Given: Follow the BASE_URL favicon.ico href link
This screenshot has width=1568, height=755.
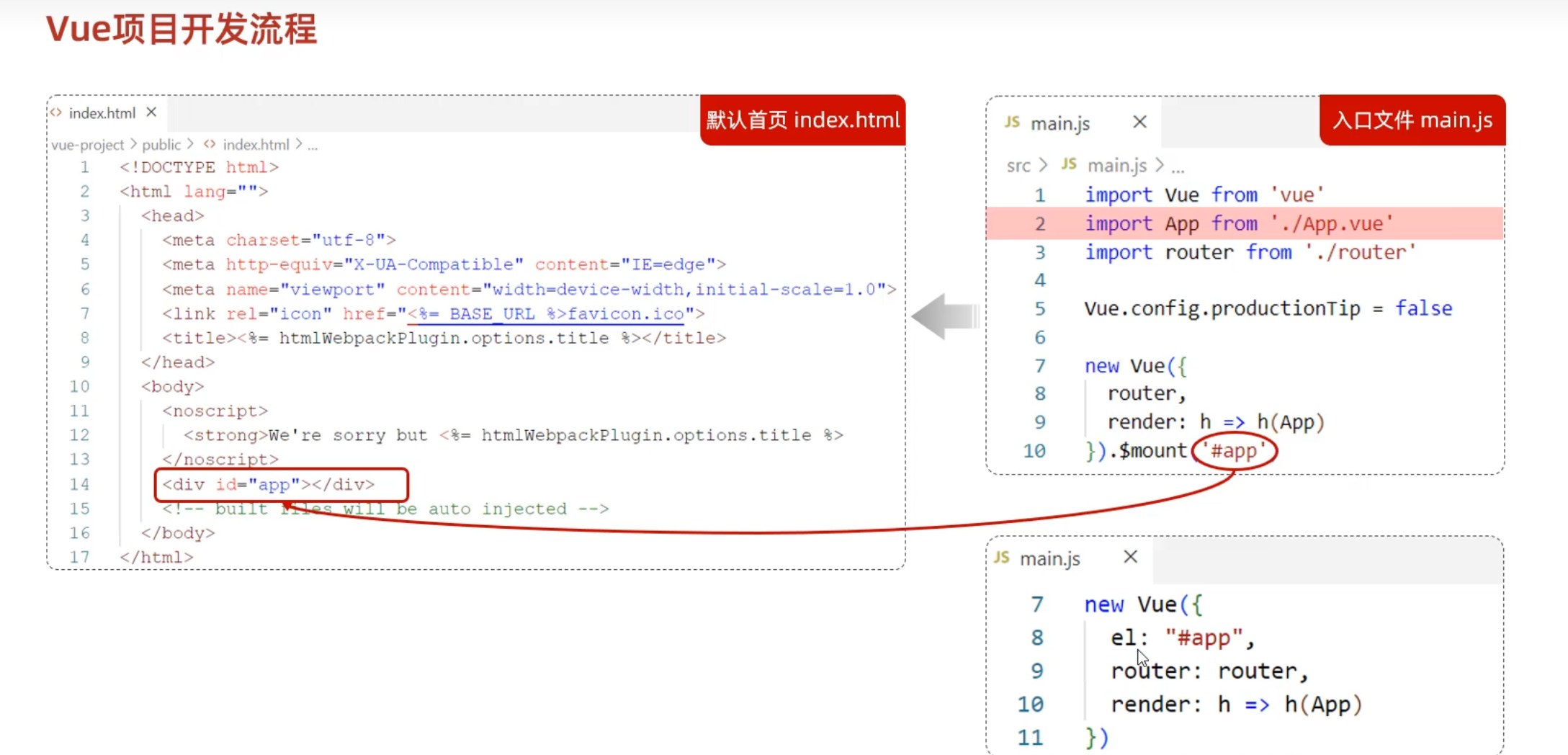Looking at the screenshot, I should point(545,314).
